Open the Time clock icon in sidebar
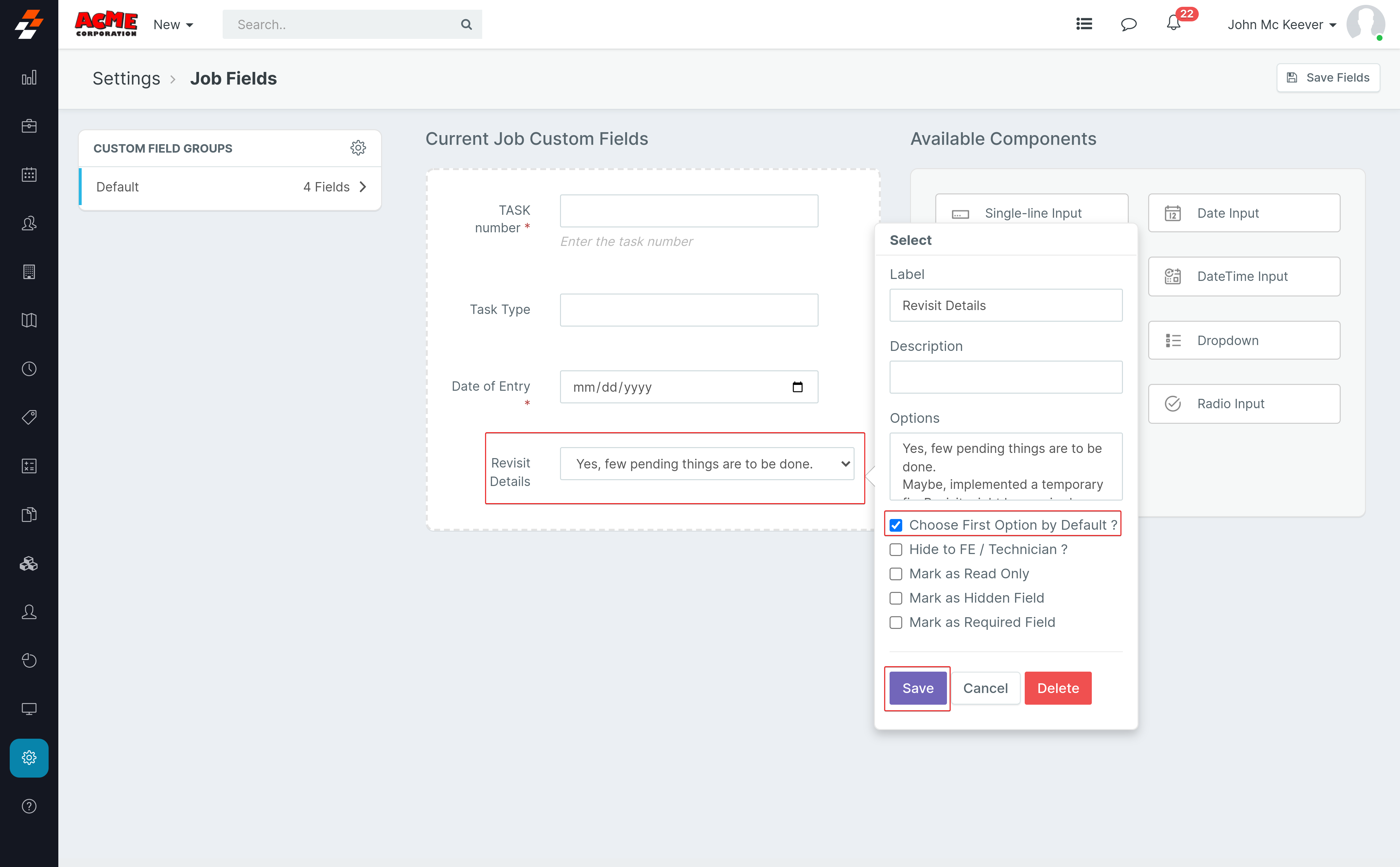 [29, 369]
